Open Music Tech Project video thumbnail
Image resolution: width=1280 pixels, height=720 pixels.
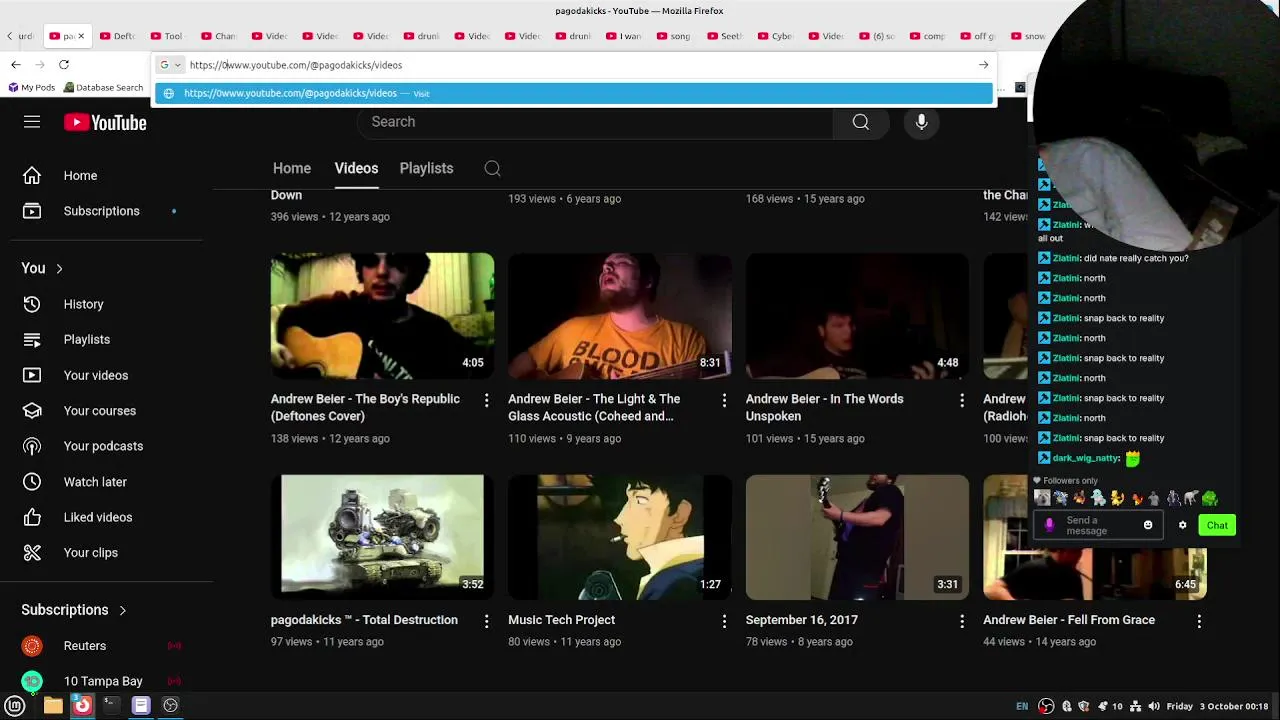coord(620,537)
